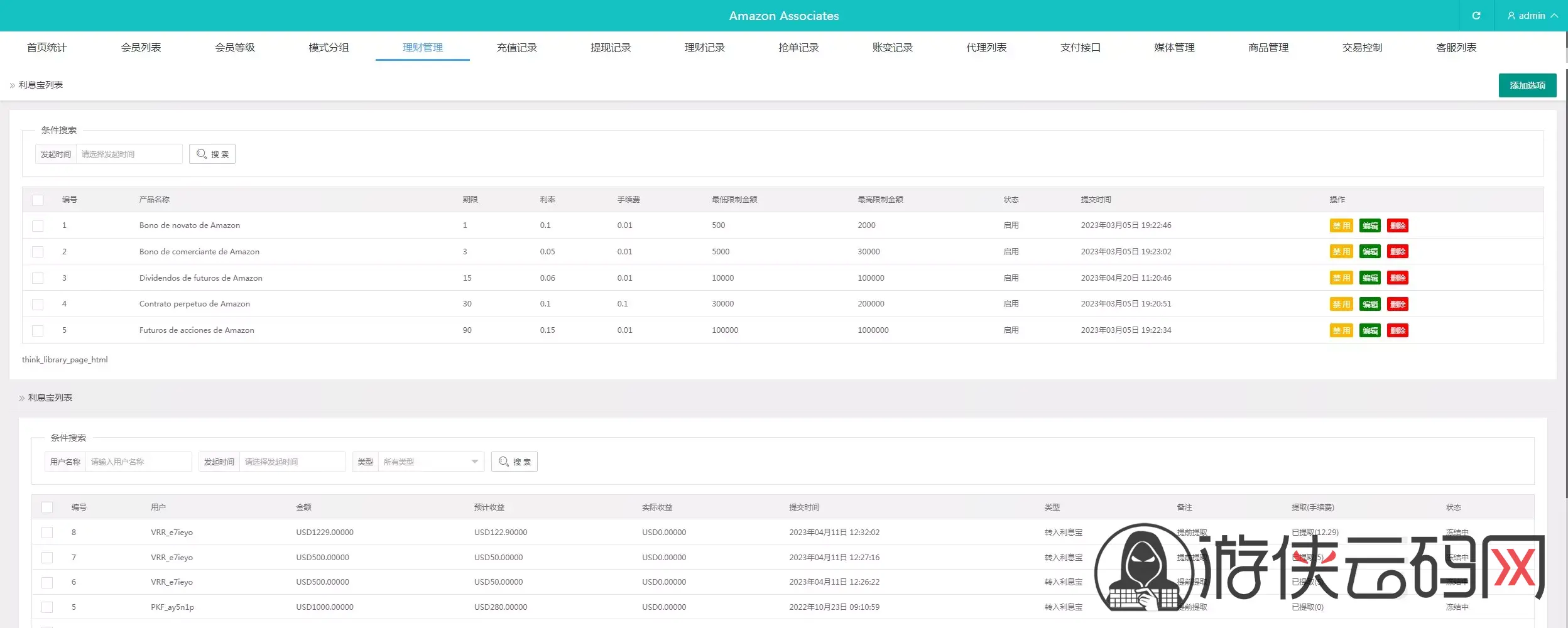Switch to the 商品管理 tab
Screen dimensions: 1568x628
1268,48
